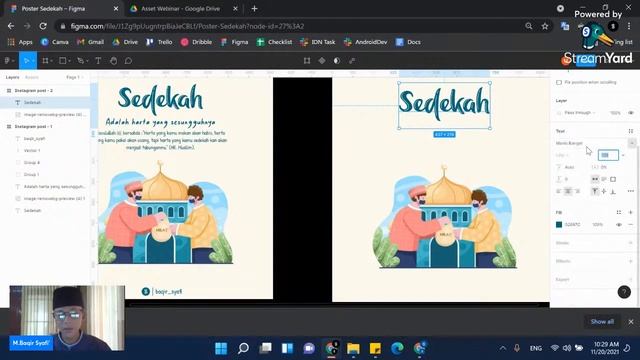
Task: Open the Figma main menu
Action: [x=8, y=61]
